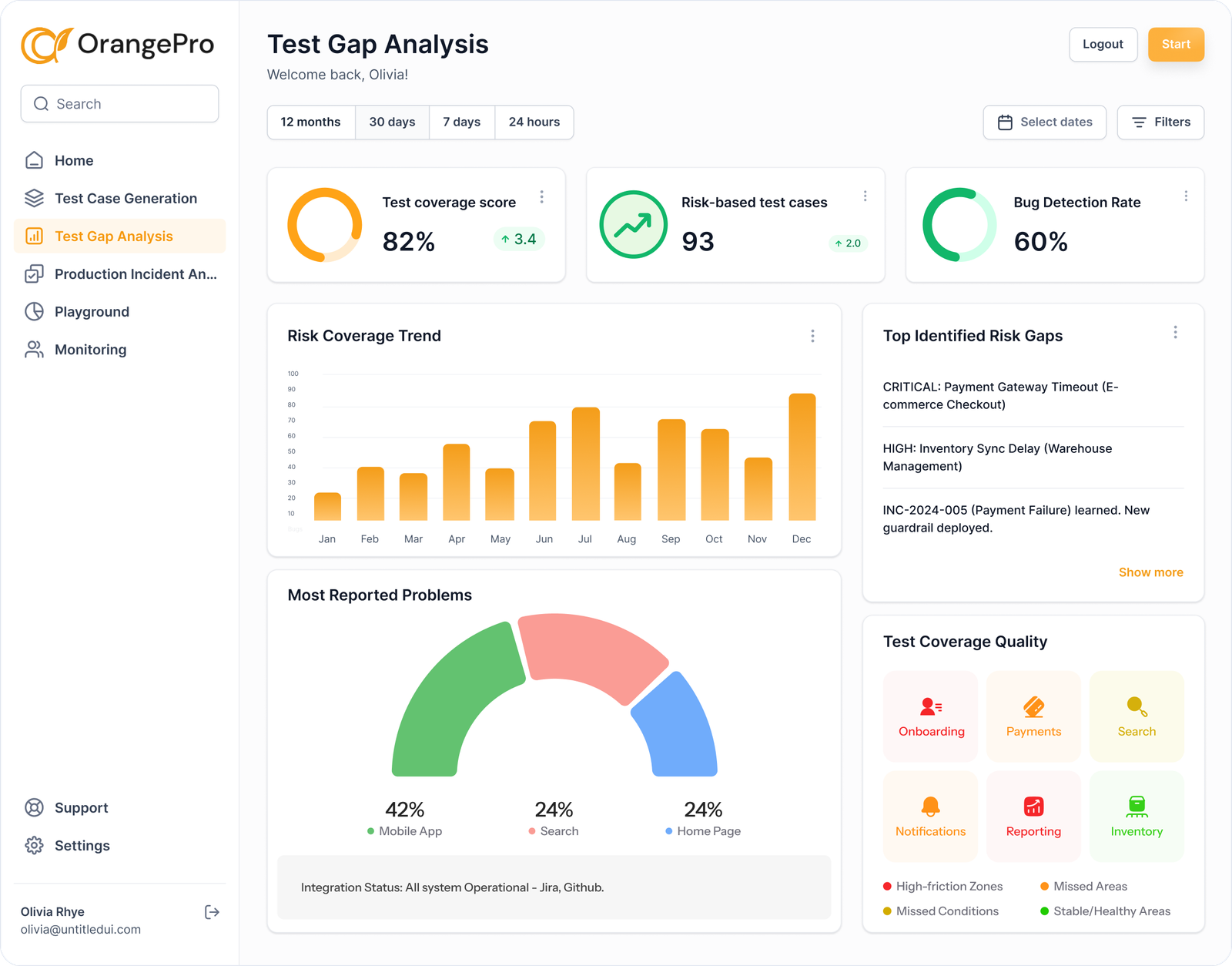The width and height of the screenshot is (1232, 966).
Task: Open Test coverage score options menu
Action: pos(542,197)
